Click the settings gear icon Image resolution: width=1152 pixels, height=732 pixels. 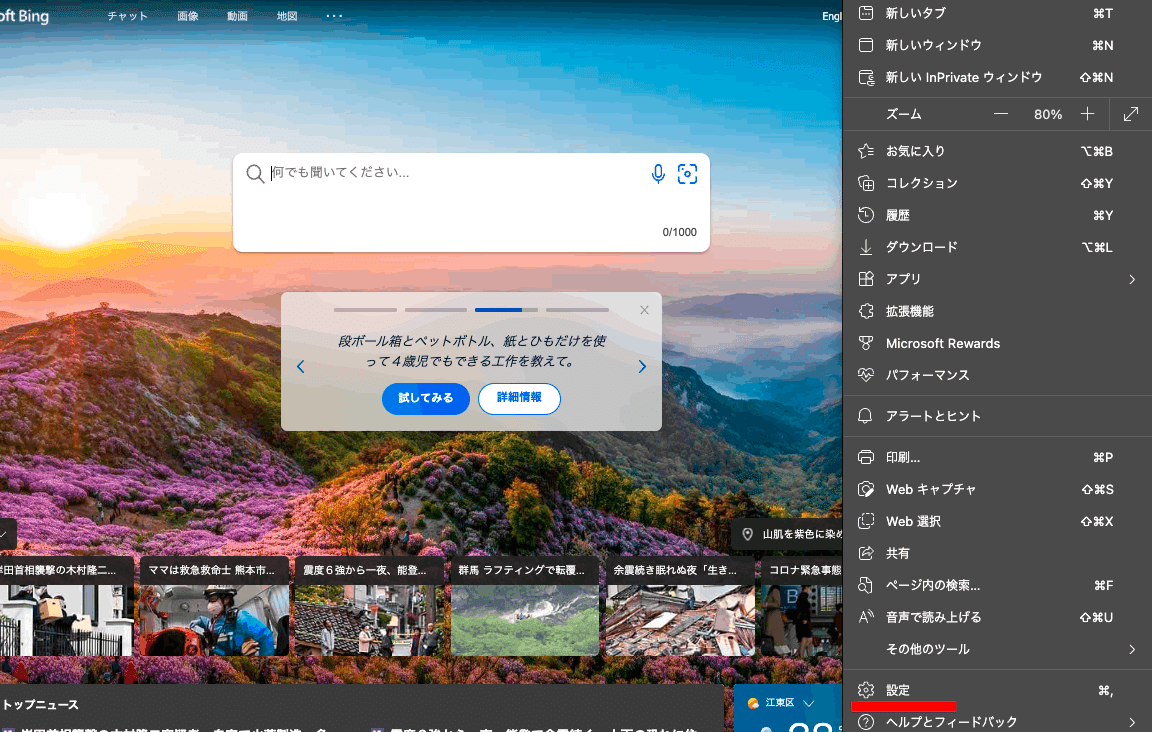point(866,690)
